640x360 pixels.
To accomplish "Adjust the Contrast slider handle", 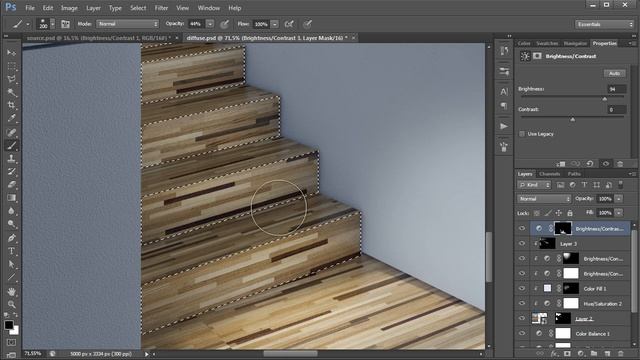I will [x=573, y=119].
